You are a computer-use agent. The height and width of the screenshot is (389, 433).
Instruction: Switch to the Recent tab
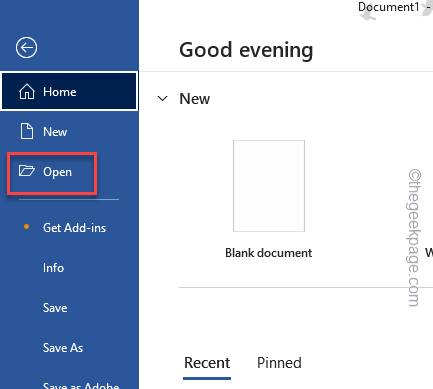207,363
